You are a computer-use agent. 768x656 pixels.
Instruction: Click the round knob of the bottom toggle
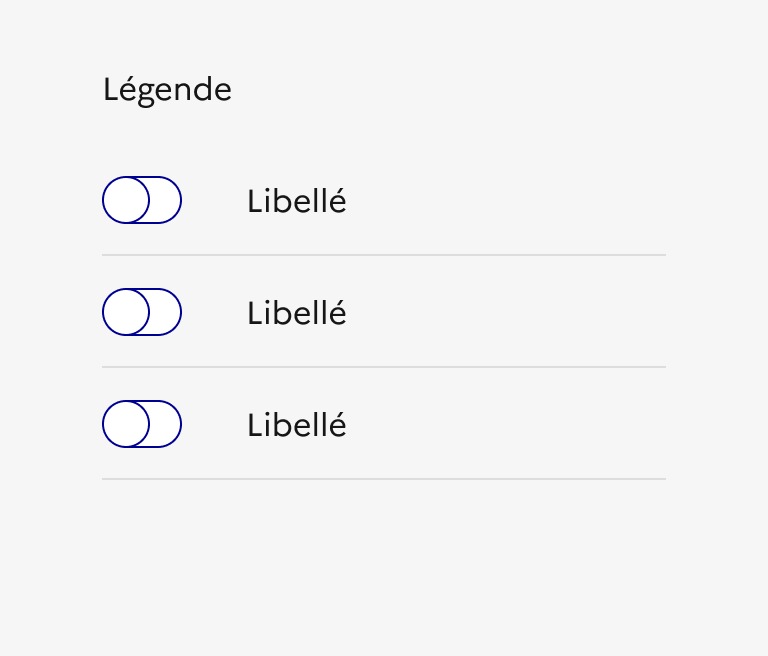(126, 424)
